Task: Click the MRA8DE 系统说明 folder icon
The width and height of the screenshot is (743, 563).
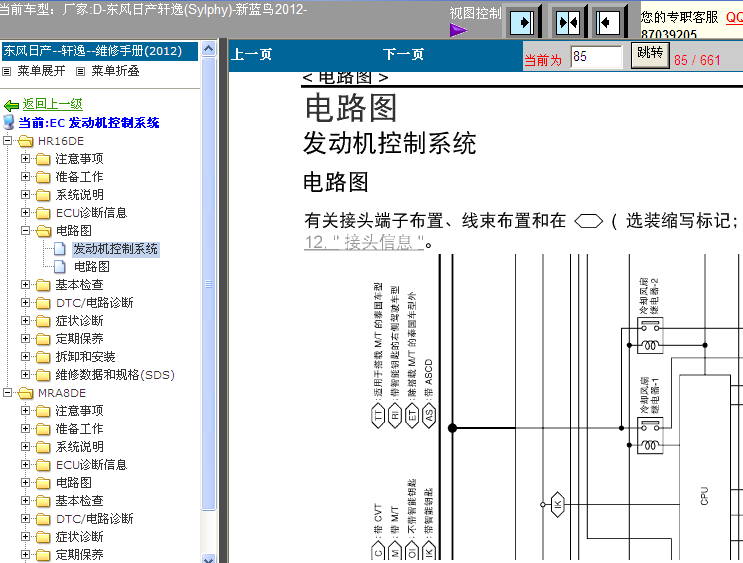Action: tap(43, 447)
